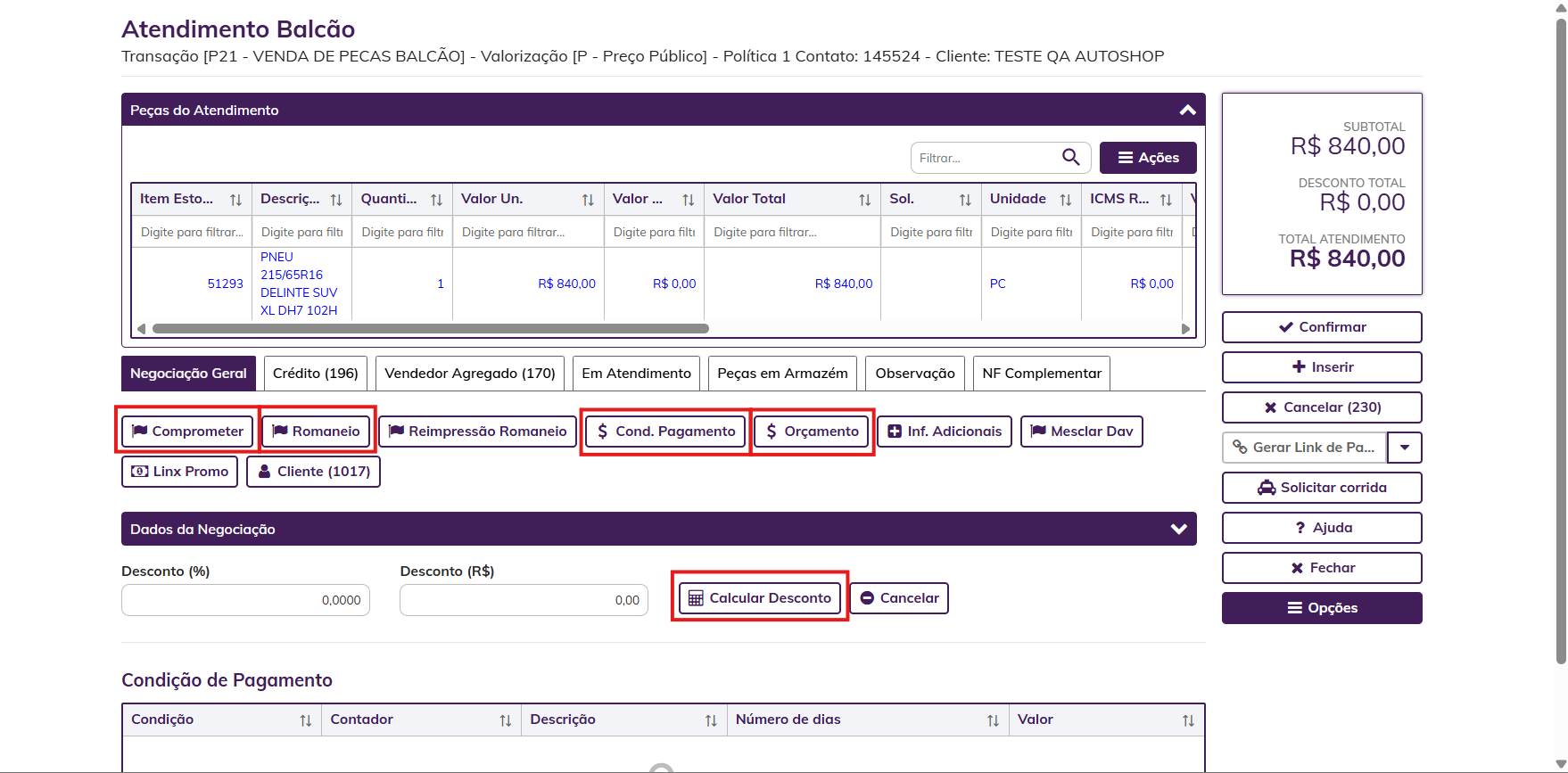Click the Valor Un. column filter field
This screenshot has height=773, width=1568.
(528, 232)
